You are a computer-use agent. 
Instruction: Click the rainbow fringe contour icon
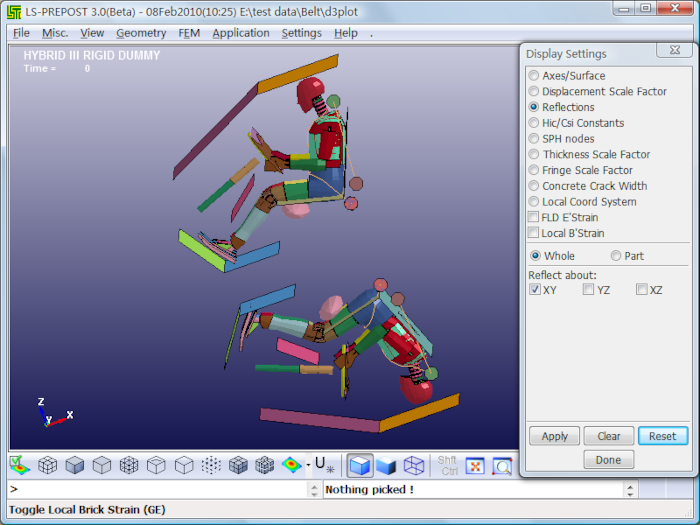[291, 465]
